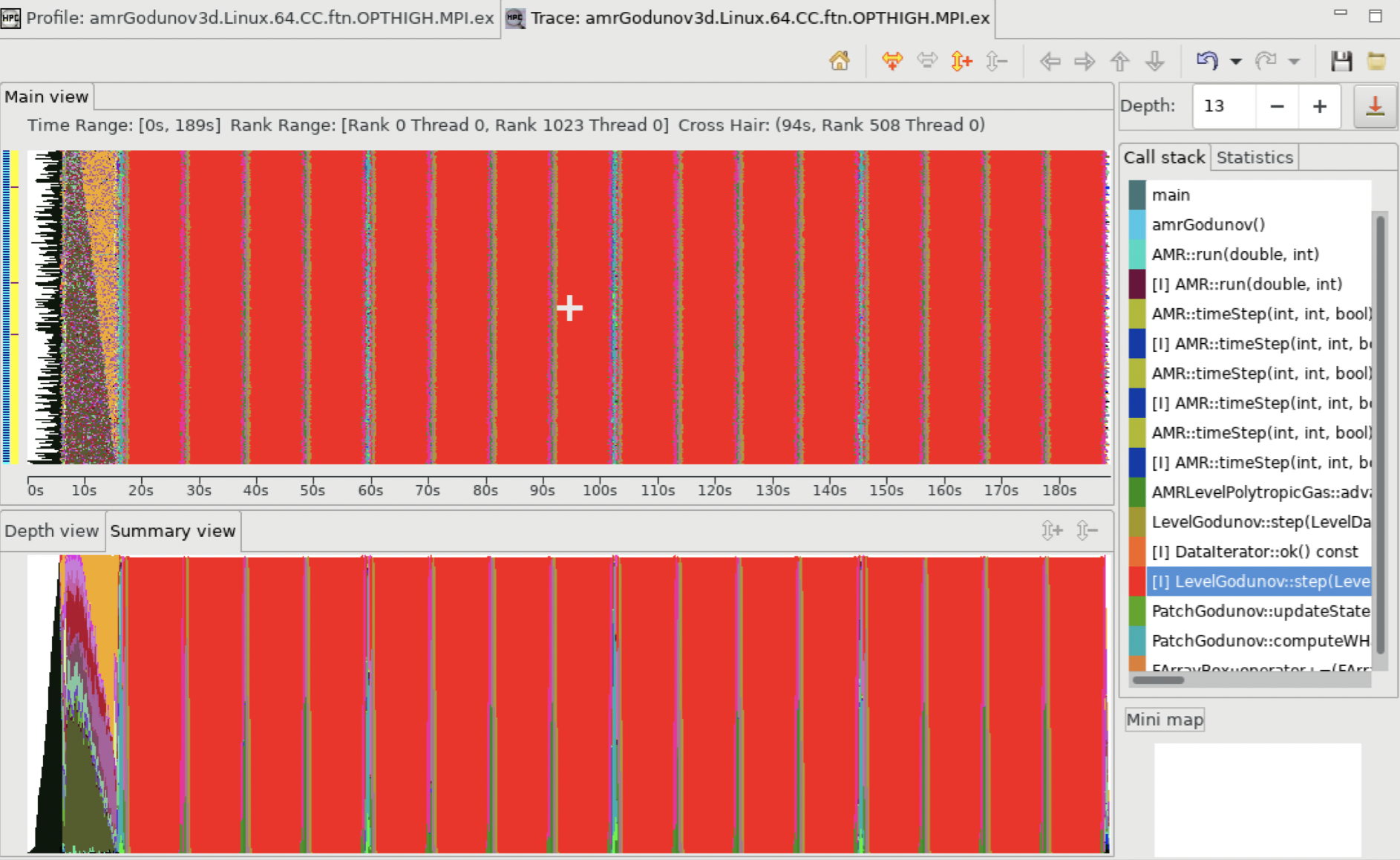Viewport: 1400px width, 860px height.
Task: Select the horizontal zoom-in icon
Action: click(894, 62)
